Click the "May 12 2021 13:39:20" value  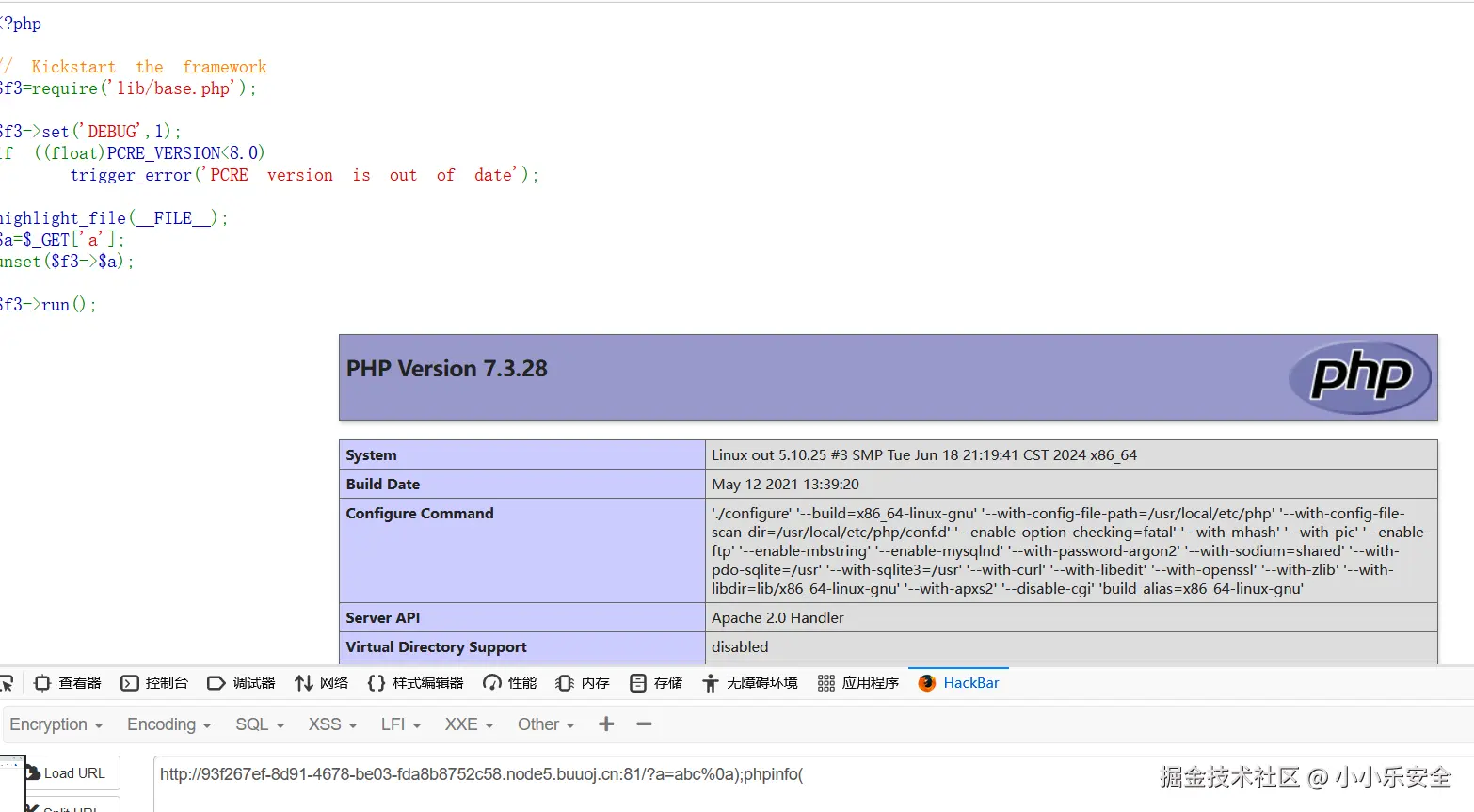[x=786, y=485]
